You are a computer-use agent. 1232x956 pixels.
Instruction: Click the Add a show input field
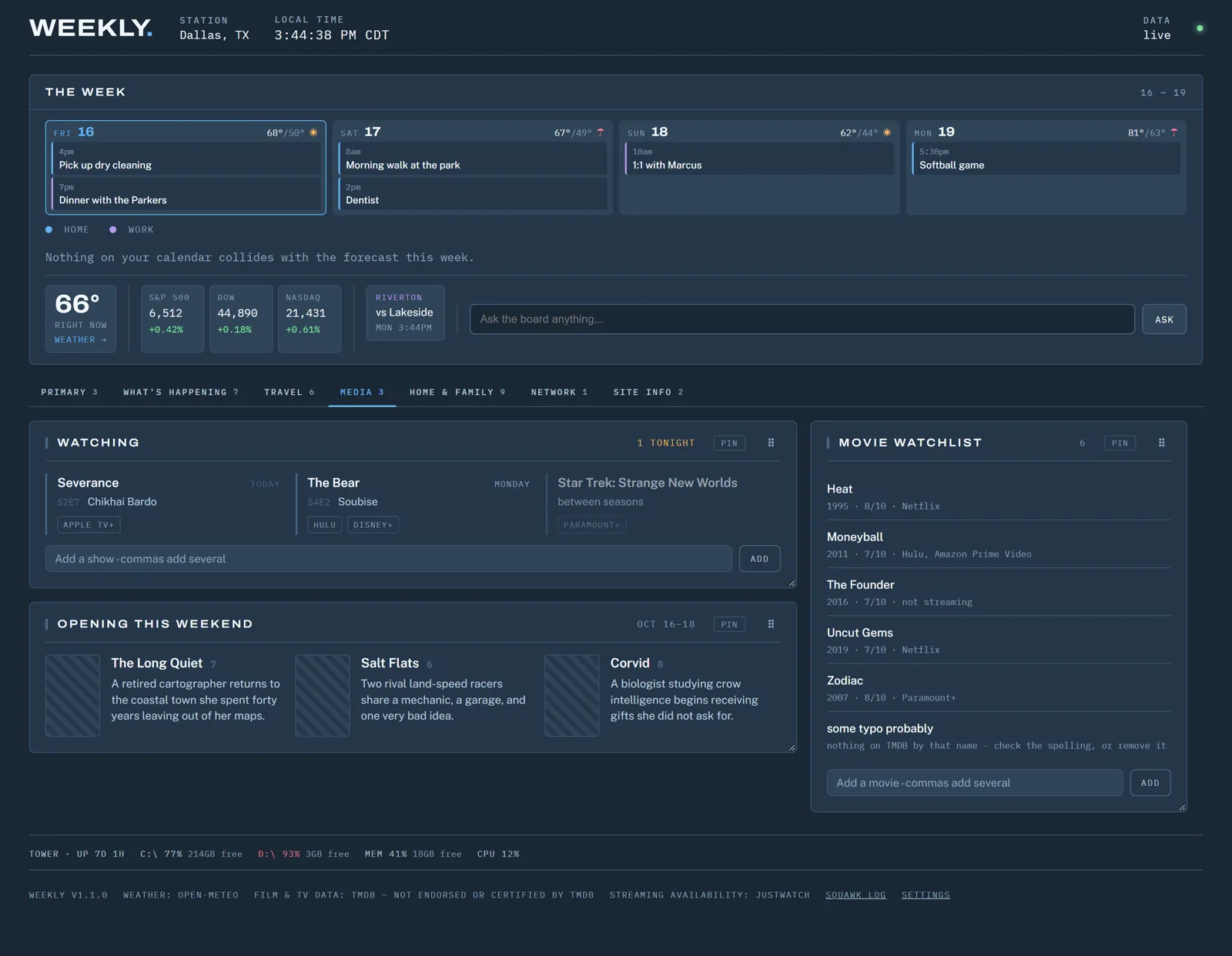pos(389,559)
